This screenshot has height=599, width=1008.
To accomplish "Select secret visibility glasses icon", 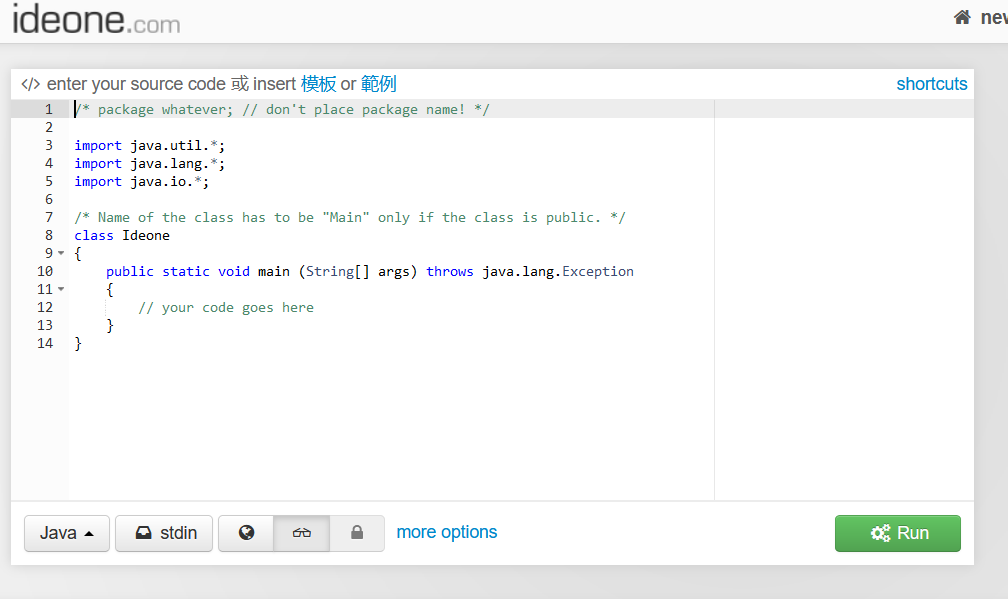I will (x=302, y=533).
